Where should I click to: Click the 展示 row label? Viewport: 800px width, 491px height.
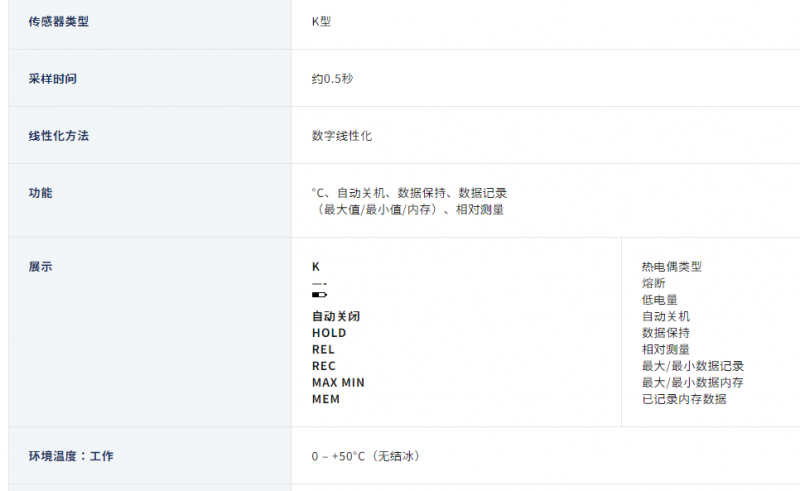point(40,266)
